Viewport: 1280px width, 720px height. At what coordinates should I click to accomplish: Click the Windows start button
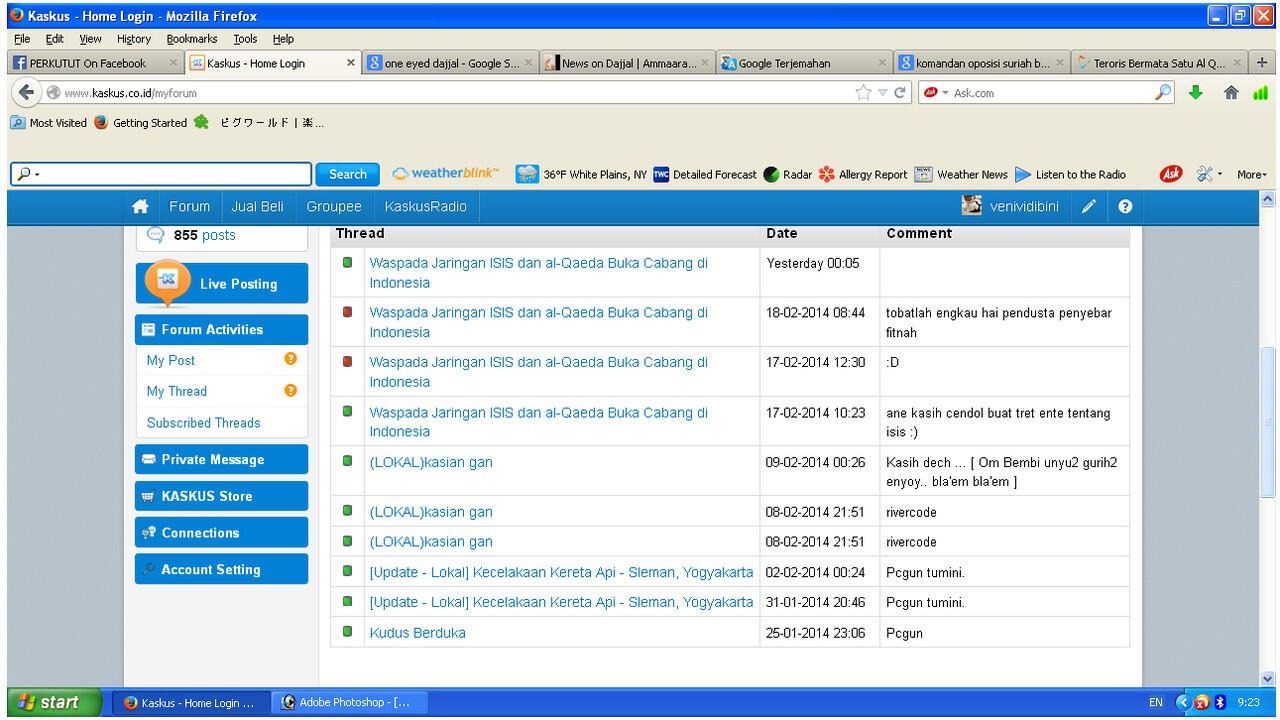[54, 702]
